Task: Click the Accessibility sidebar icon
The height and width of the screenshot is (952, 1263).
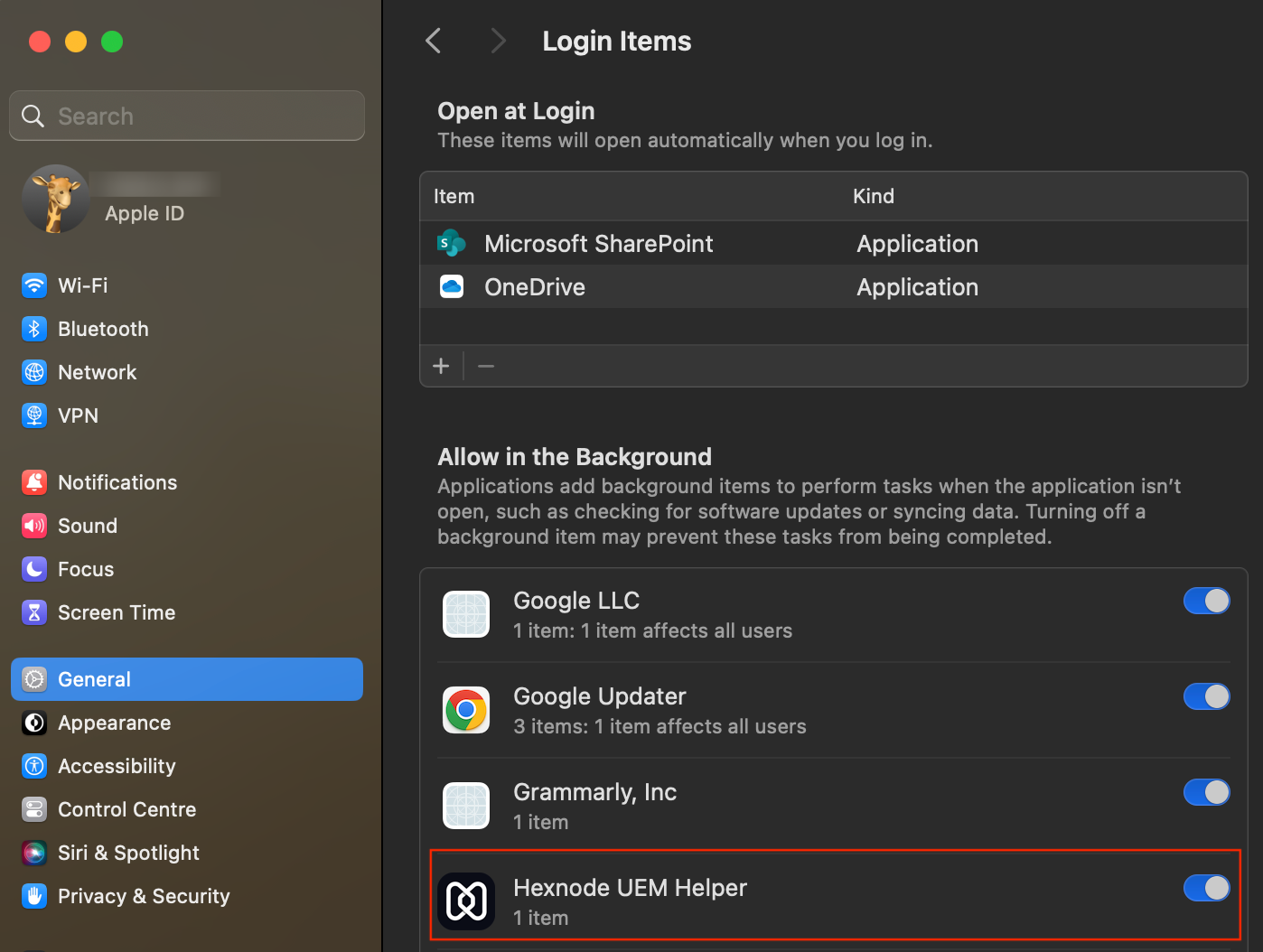Action: pyautogui.click(x=34, y=766)
